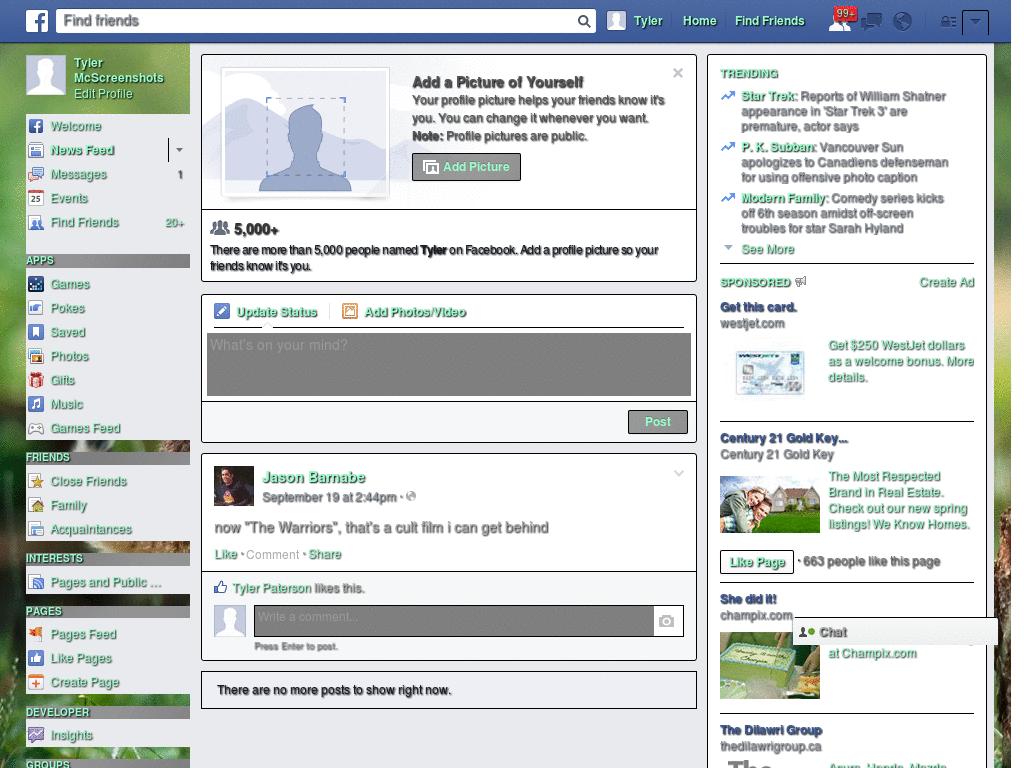Click the Create Page plus icon
The width and height of the screenshot is (1024, 768).
36,682
